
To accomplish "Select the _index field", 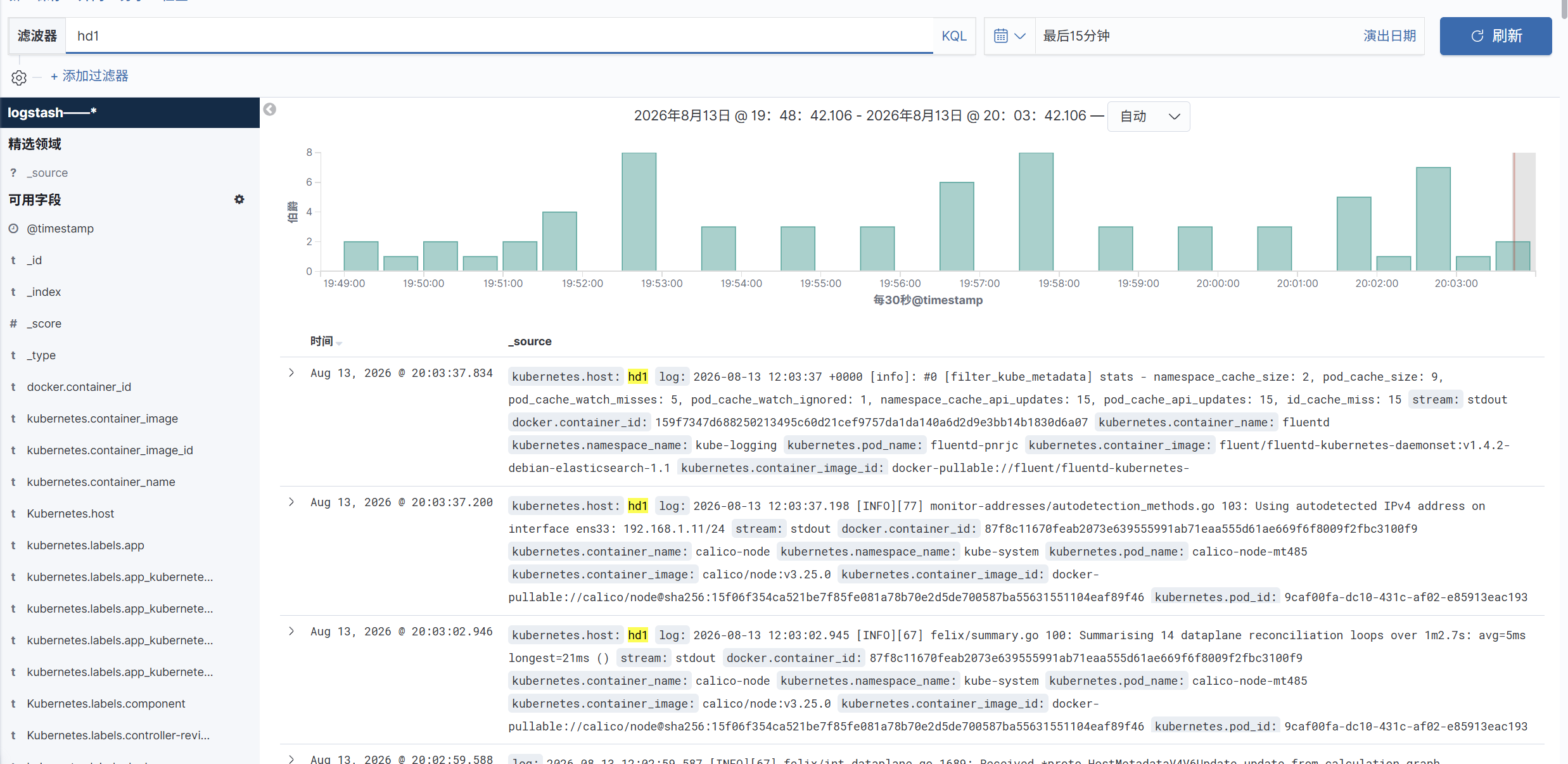I will click(44, 292).
